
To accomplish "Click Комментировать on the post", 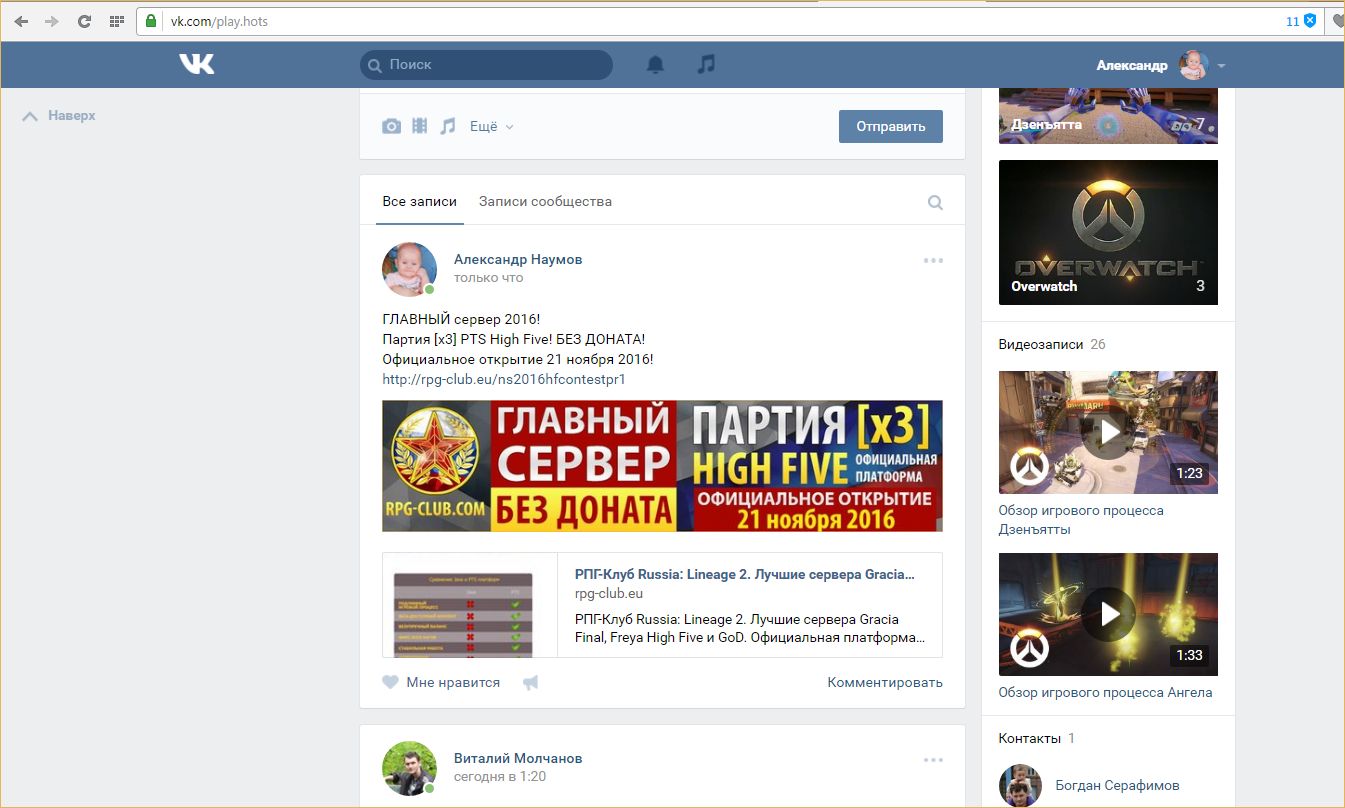I will (x=885, y=682).
